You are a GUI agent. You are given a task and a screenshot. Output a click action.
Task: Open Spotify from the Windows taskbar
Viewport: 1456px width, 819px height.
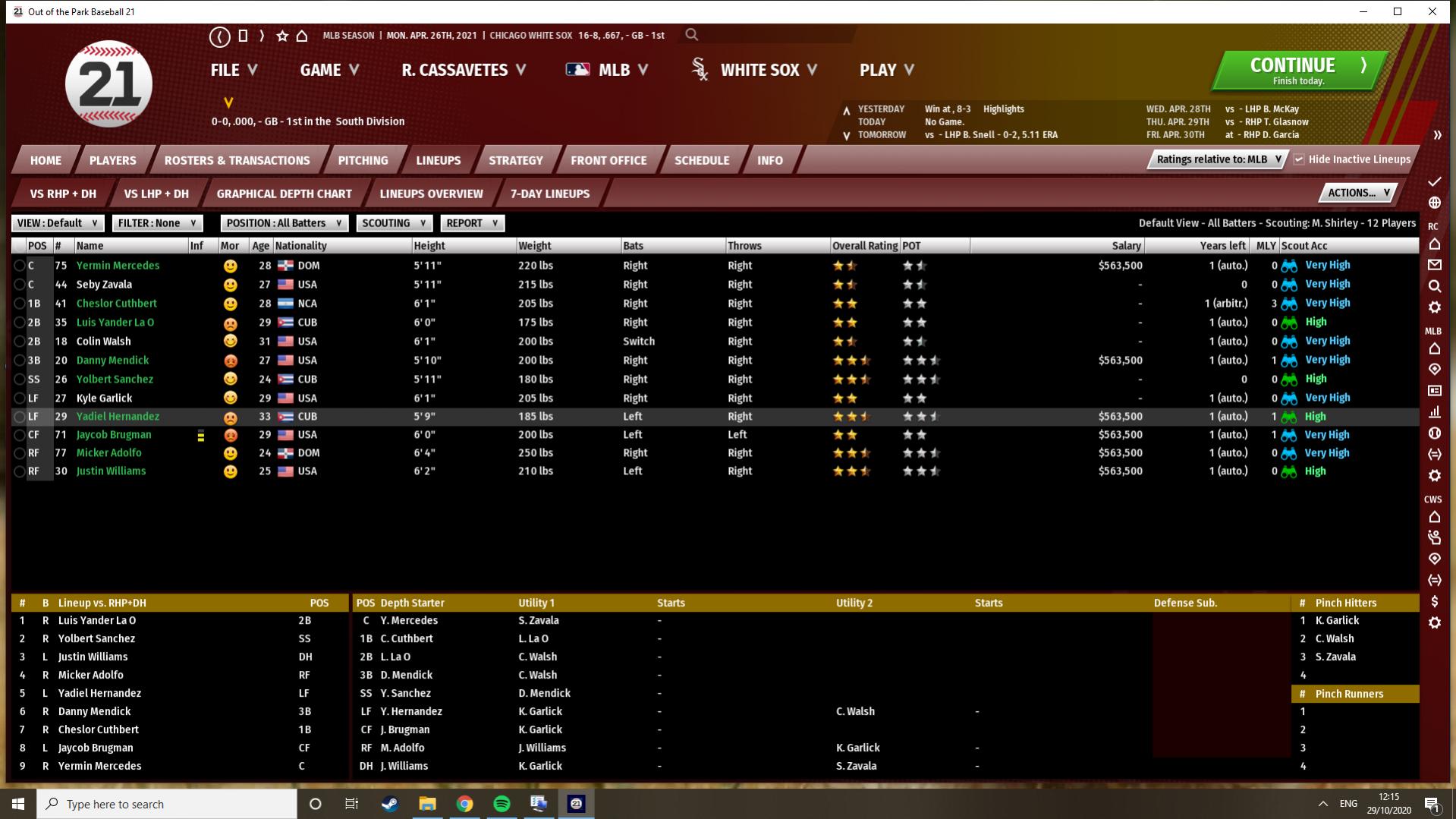(502, 804)
